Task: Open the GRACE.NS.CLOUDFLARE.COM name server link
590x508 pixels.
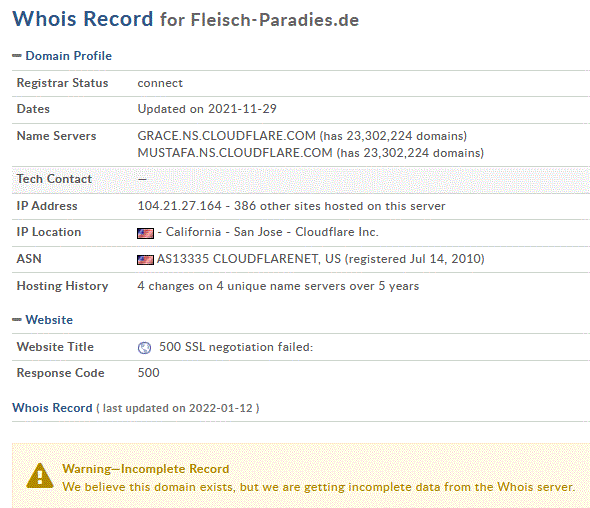Action: (227, 135)
